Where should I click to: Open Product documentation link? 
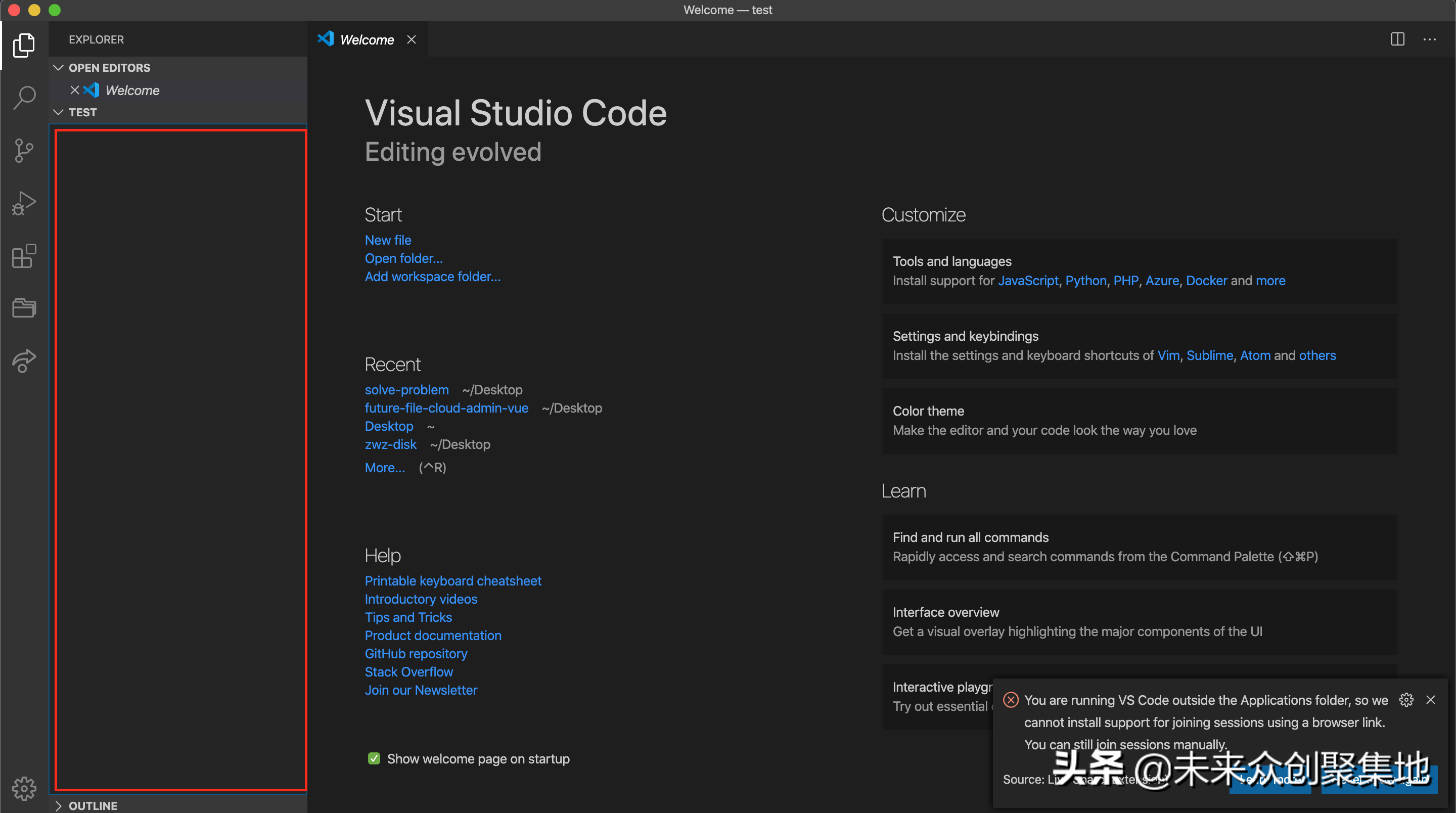(433, 636)
